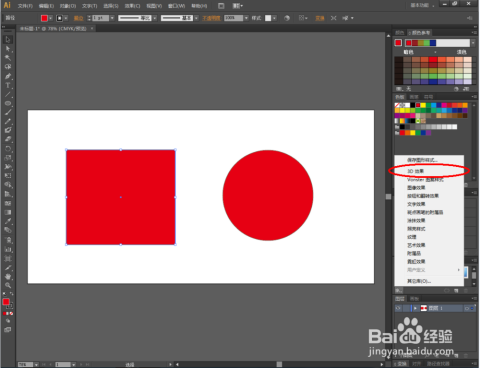Open the 文件(F) menu
480x368 pixels.
[x=25, y=6]
